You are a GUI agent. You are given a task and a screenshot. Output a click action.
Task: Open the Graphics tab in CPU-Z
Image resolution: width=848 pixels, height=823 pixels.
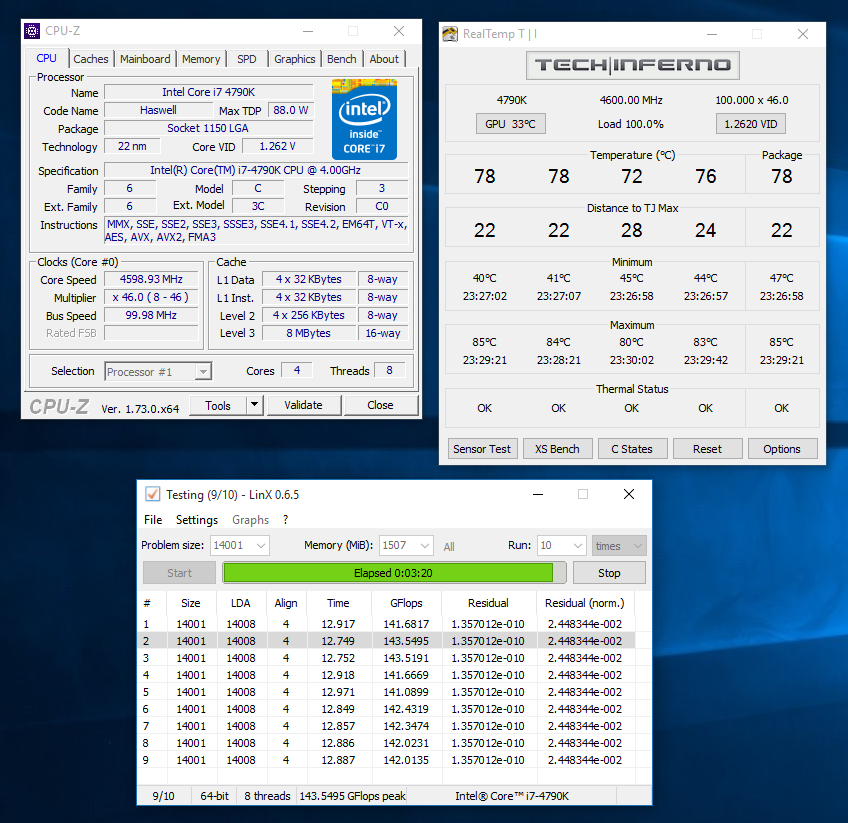point(294,59)
